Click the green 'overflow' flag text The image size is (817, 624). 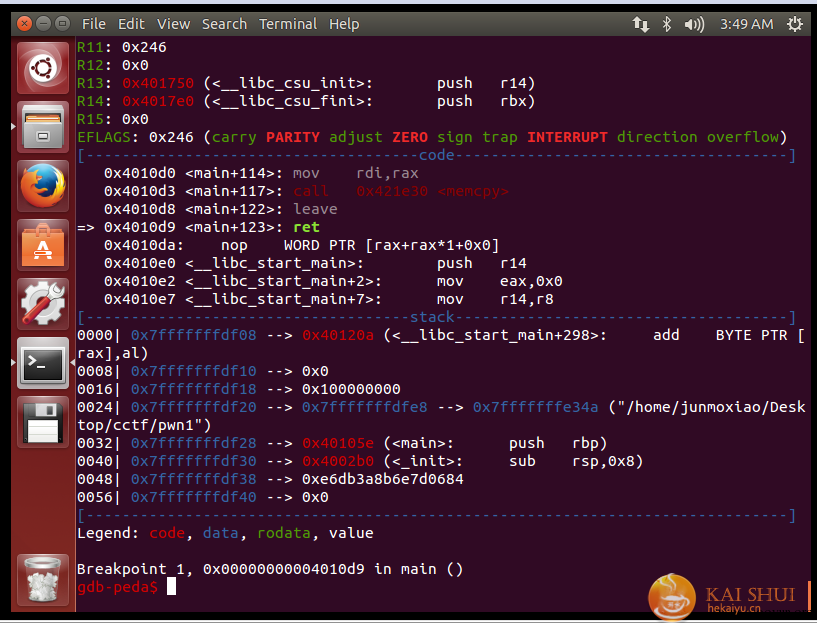coord(742,137)
